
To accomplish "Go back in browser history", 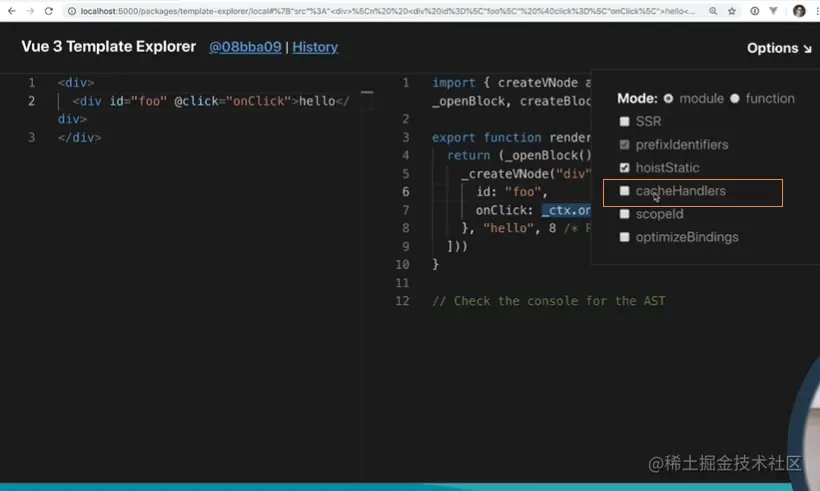I will coord(12,11).
